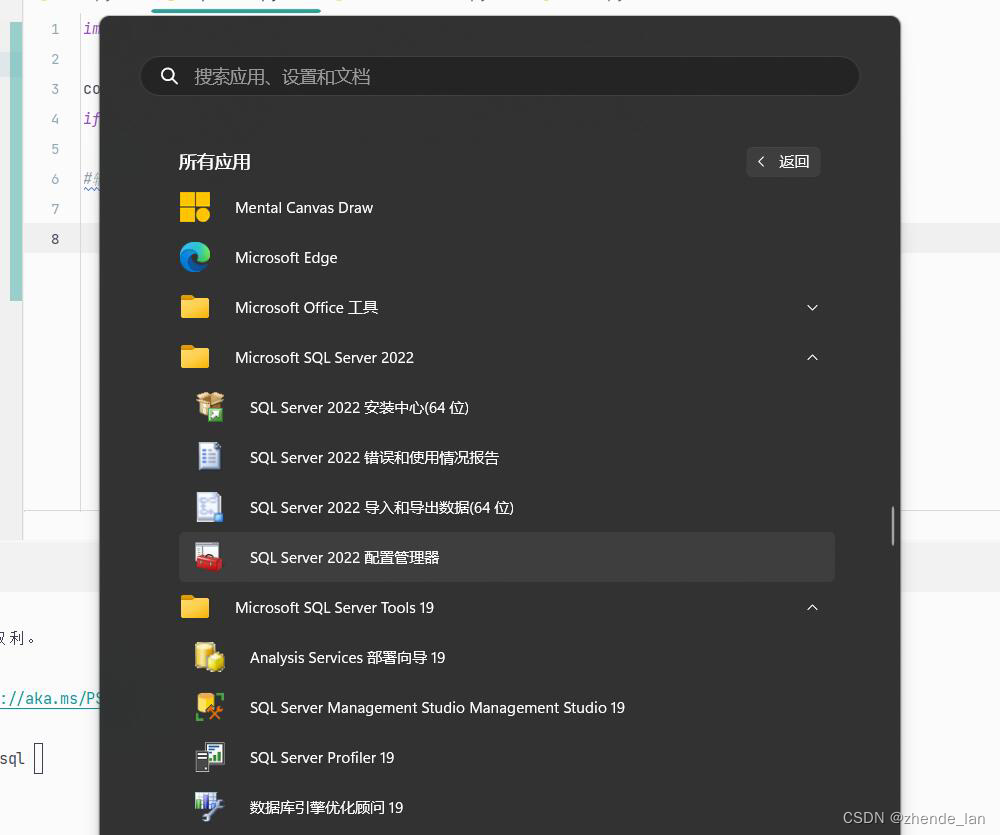Click the search magnifier icon
The image size is (1000, 835).
coord(169,77)
